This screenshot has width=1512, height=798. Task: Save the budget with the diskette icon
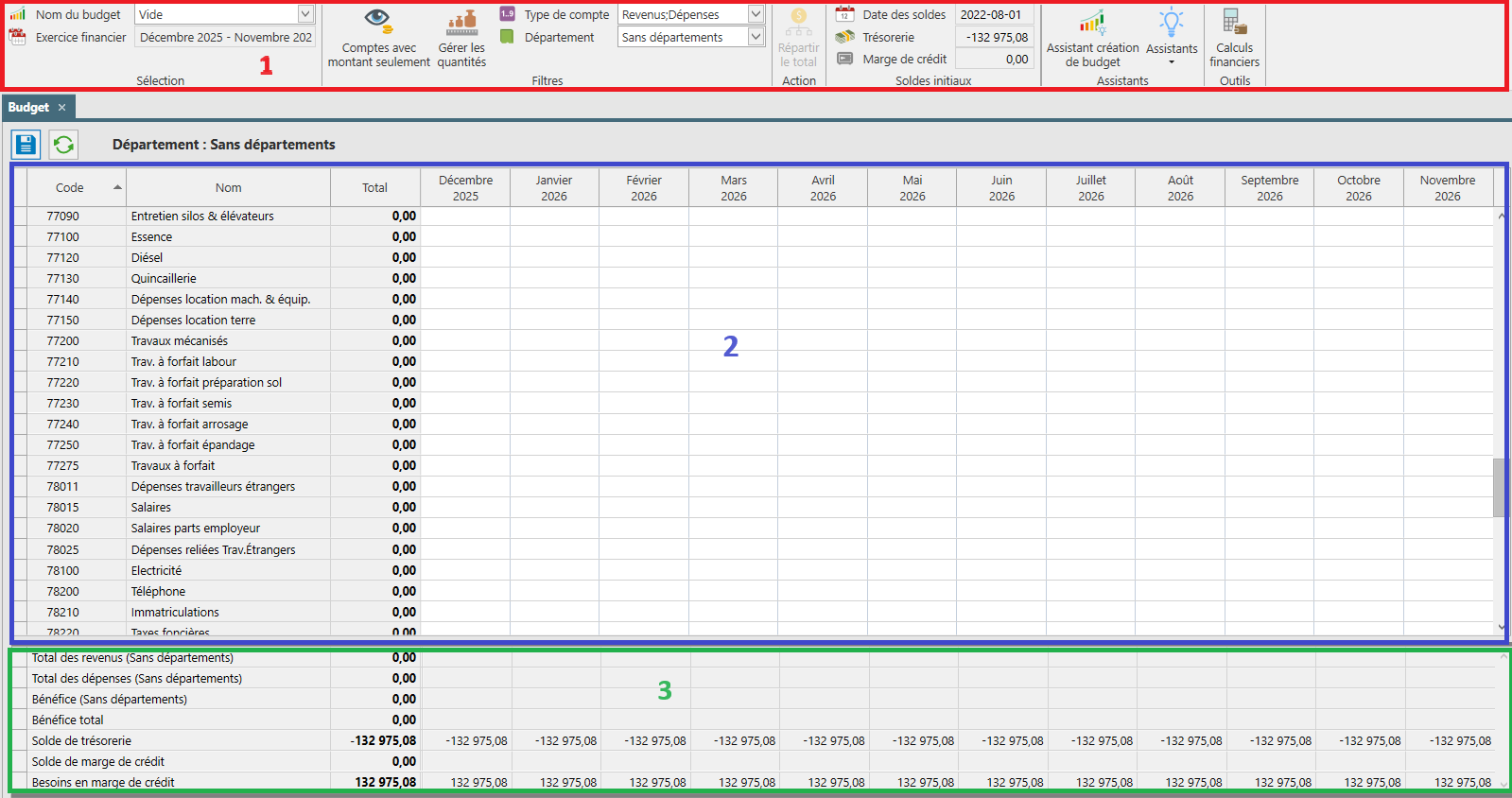pos(26,145)
